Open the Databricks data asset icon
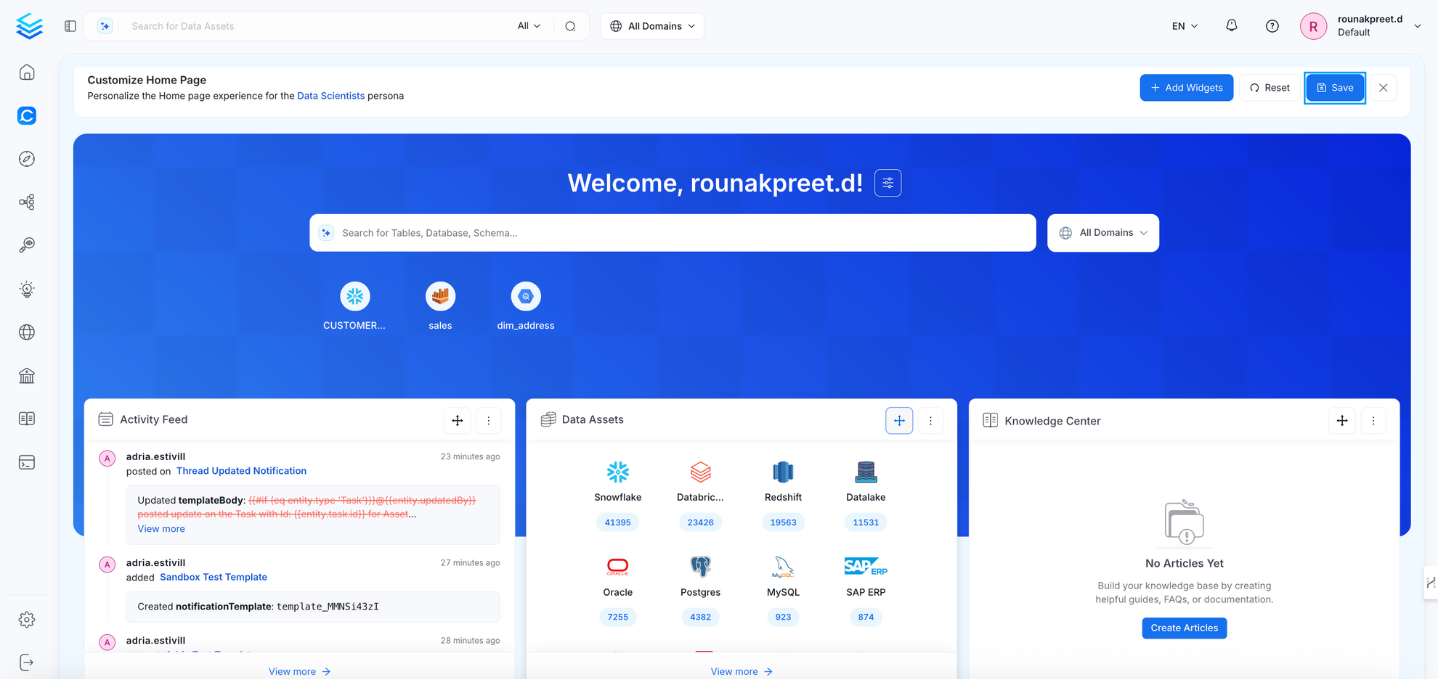 [700, 472]
